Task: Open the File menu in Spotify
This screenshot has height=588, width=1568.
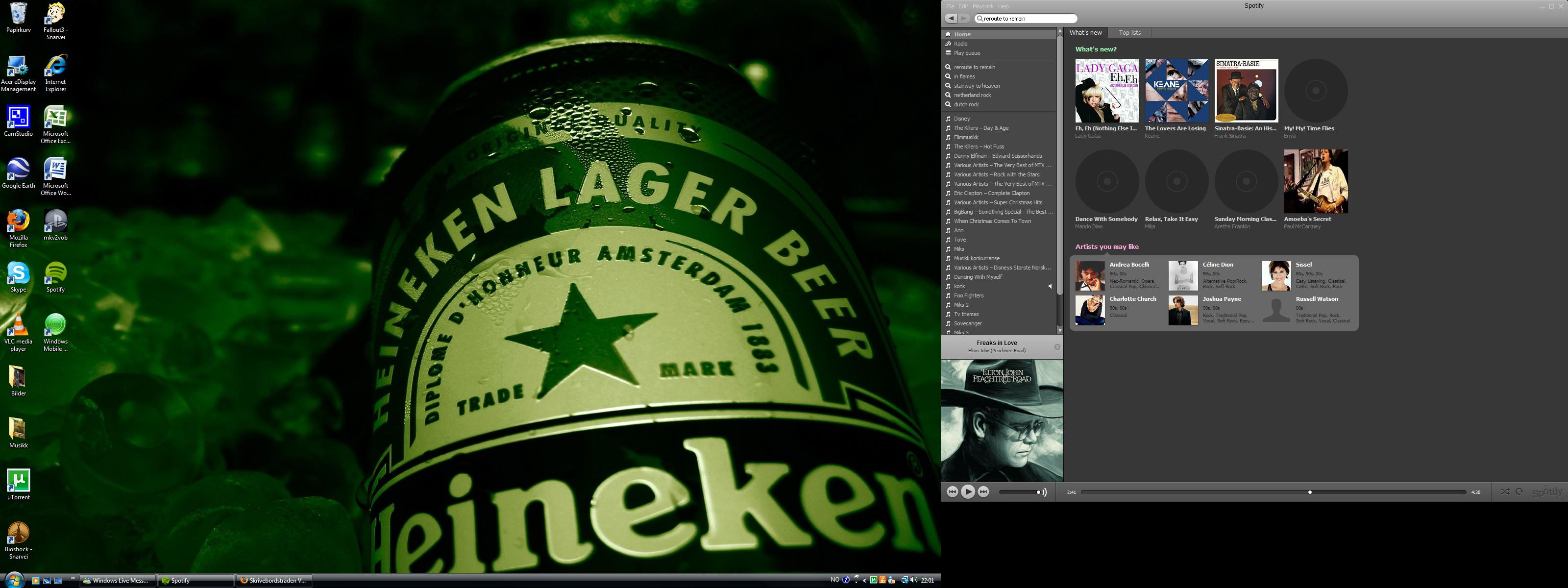Action: tap(950, 6)
